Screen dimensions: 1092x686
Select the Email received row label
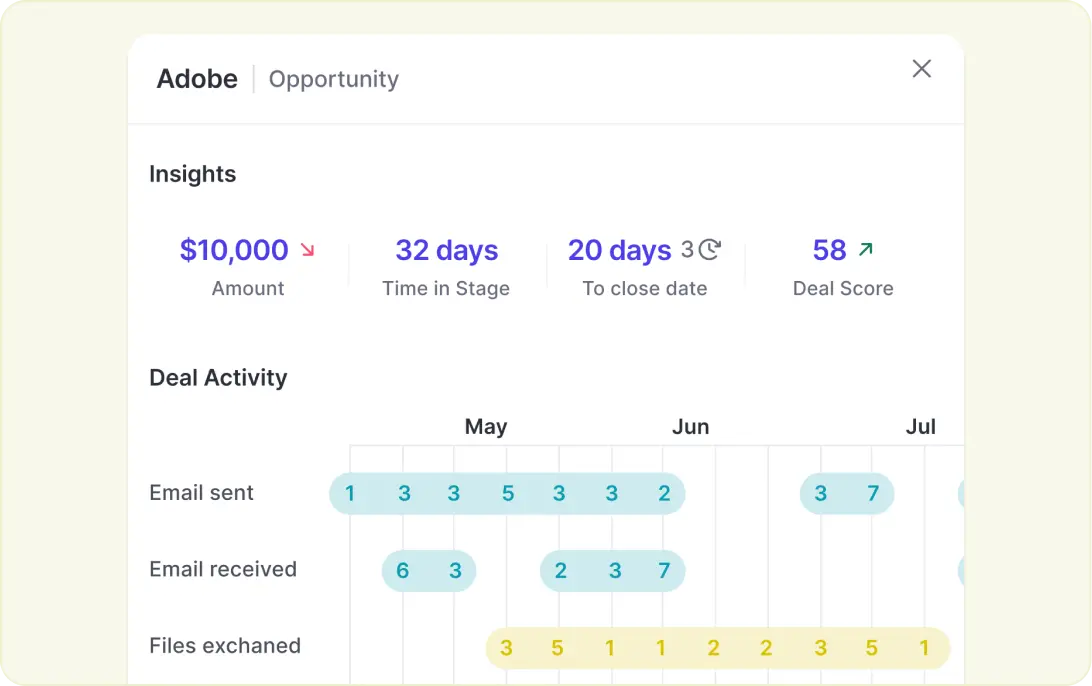(x=223, y=569)
